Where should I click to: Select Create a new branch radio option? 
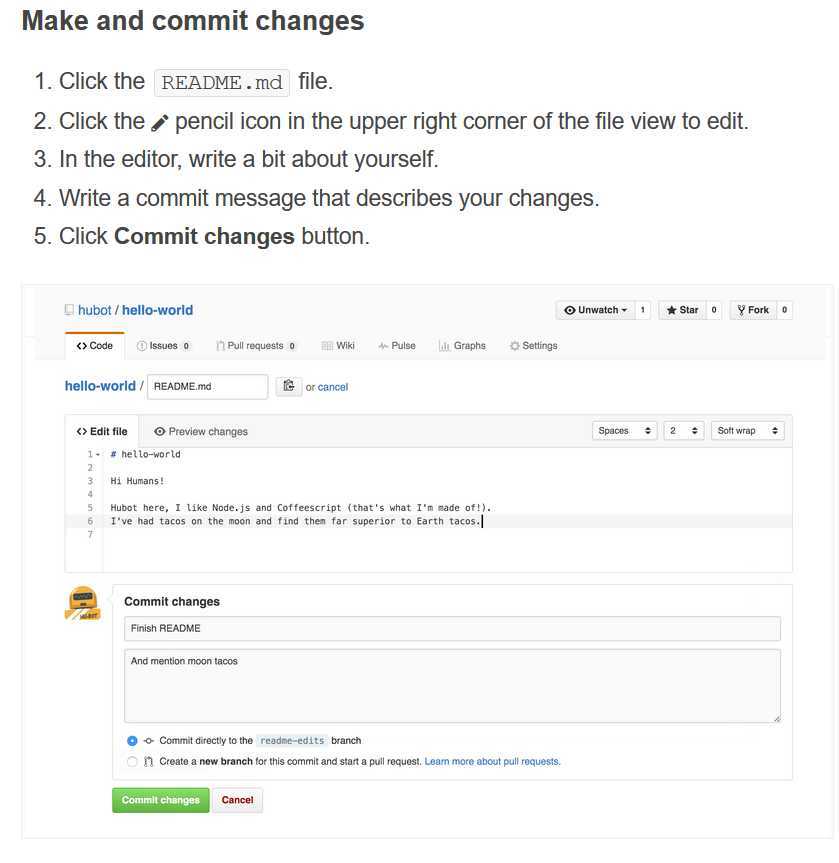[132, 762]
